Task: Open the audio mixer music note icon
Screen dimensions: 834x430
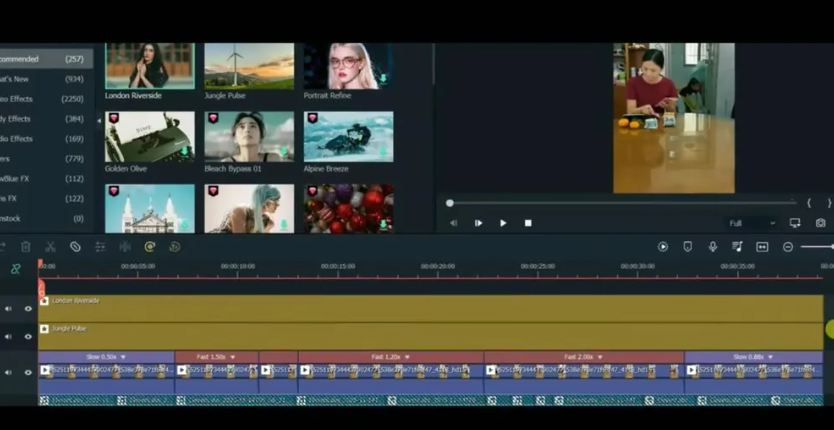Action: tap(737, 247)
